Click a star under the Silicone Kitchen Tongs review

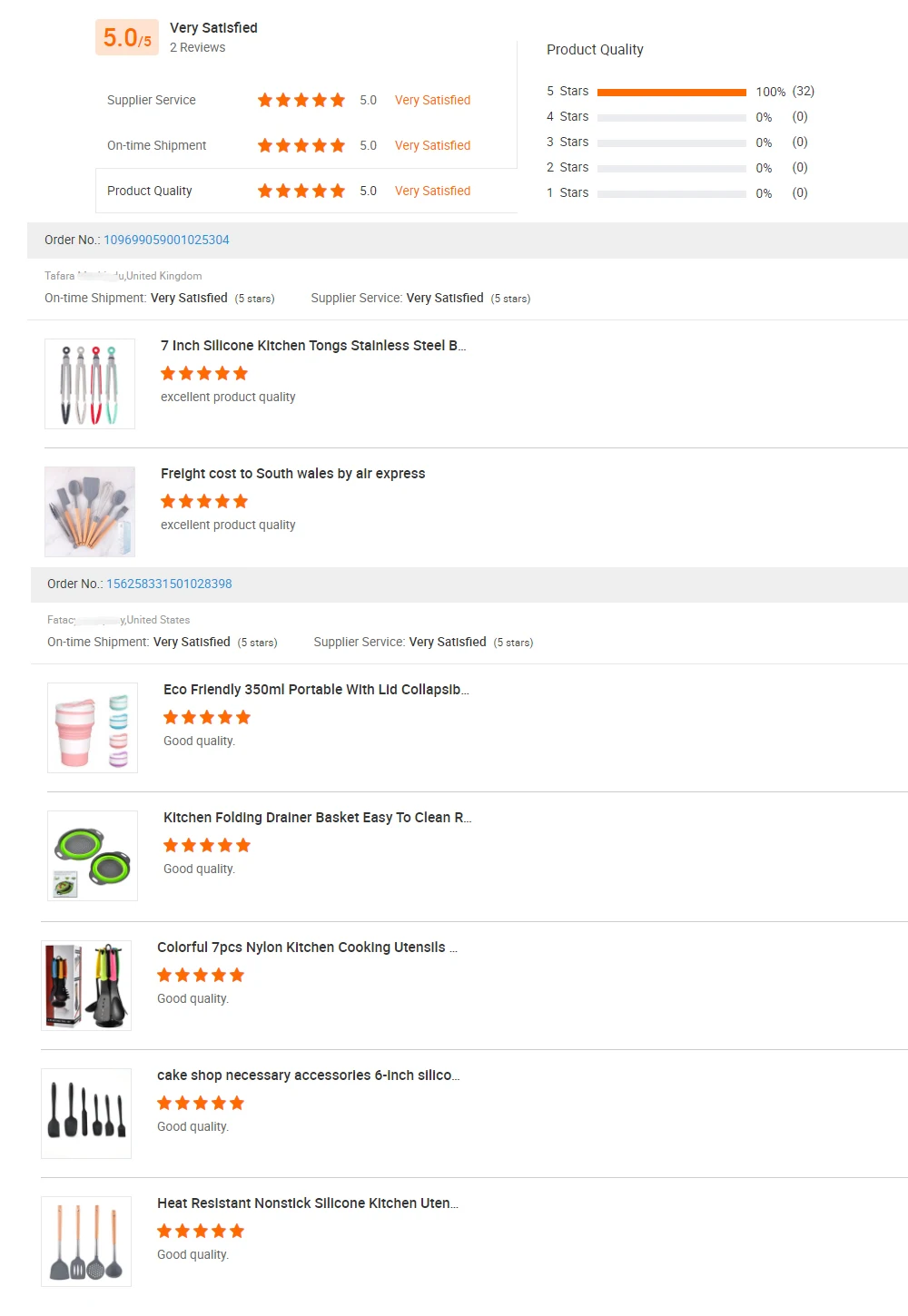coord(203,373)
